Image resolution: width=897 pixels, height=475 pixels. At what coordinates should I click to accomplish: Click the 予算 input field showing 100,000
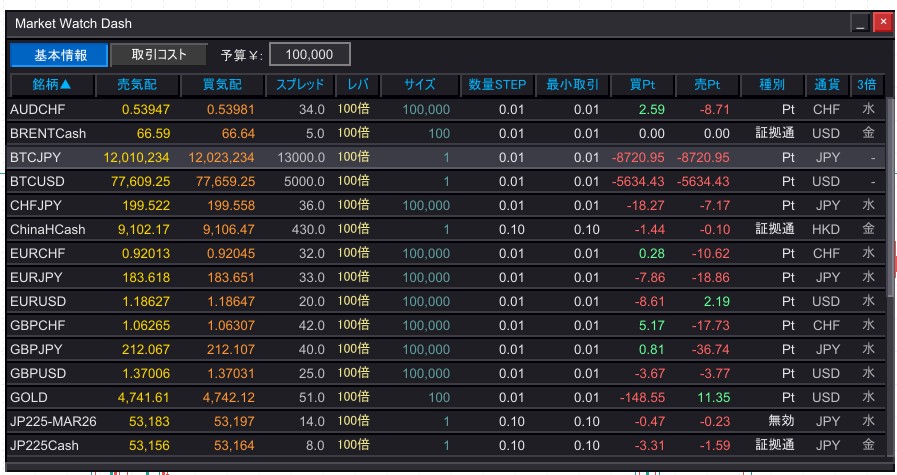[x=310, y=55]
